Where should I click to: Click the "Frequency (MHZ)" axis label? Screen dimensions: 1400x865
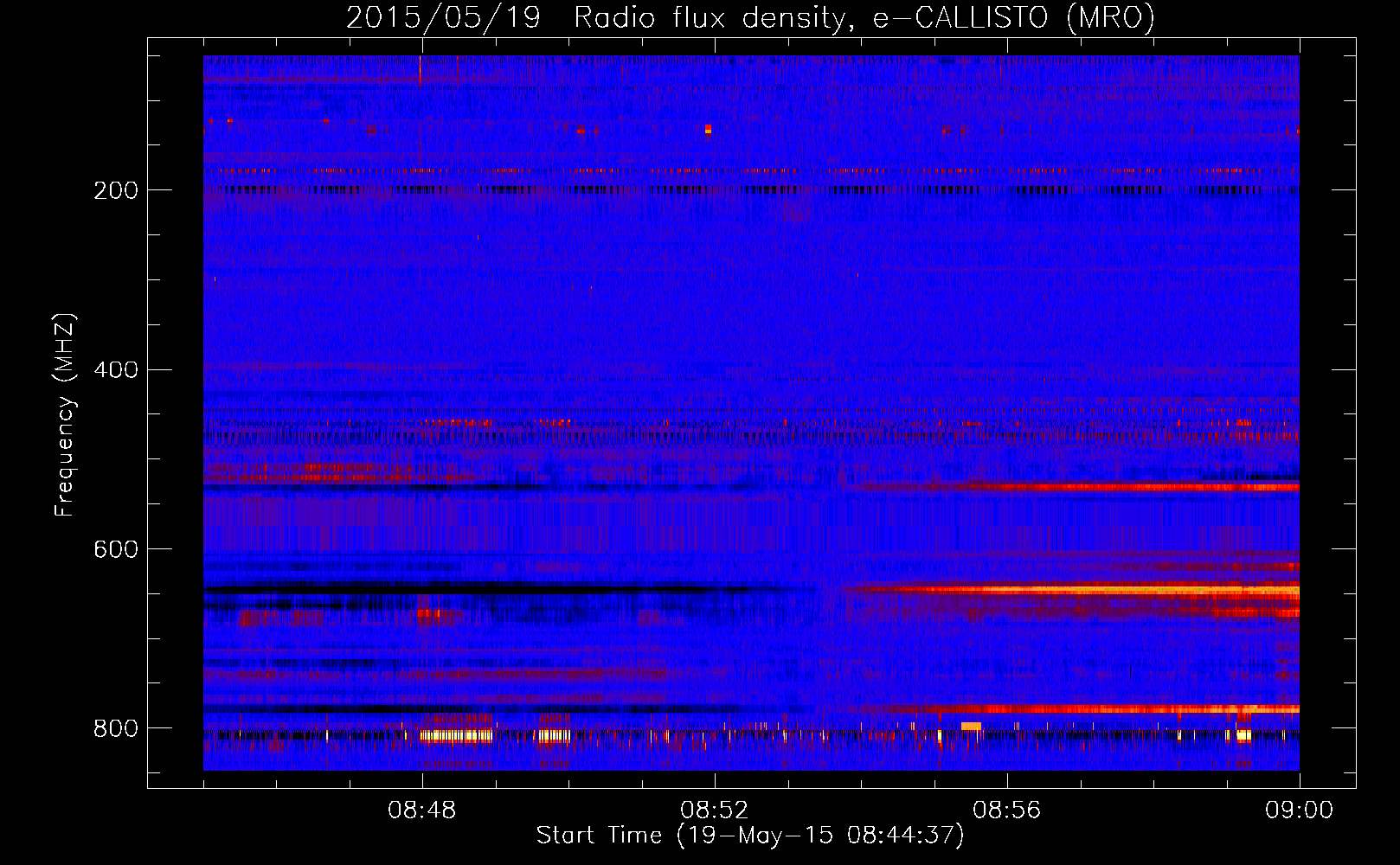tap(65, 415)
